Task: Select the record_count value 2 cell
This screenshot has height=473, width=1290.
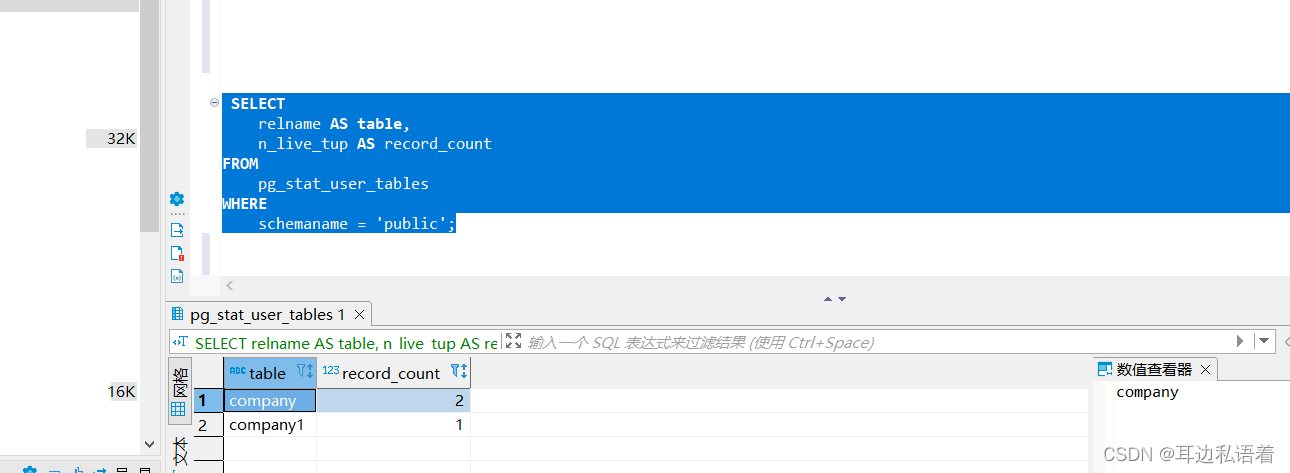Action: (393, 401)
